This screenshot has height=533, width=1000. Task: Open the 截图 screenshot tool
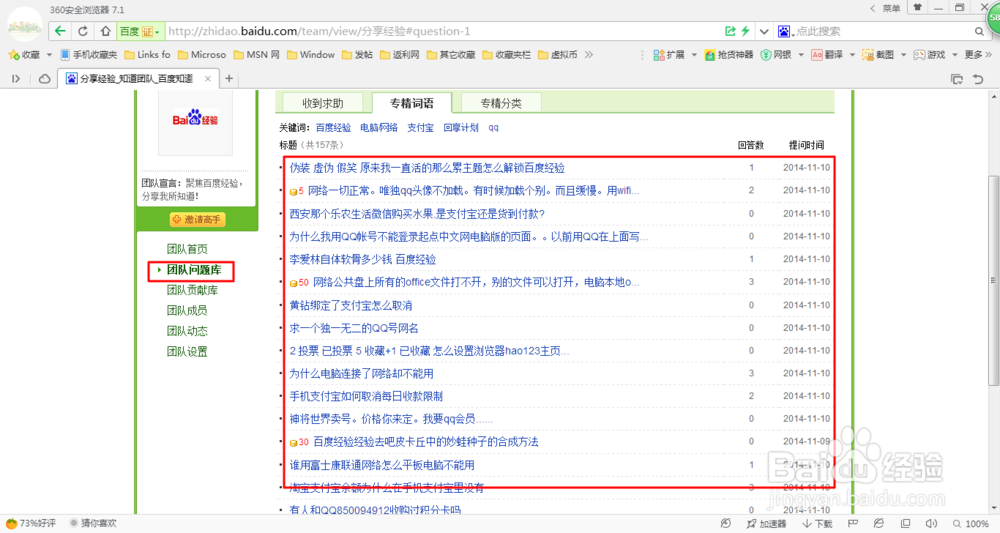click(x=878, y=55)
